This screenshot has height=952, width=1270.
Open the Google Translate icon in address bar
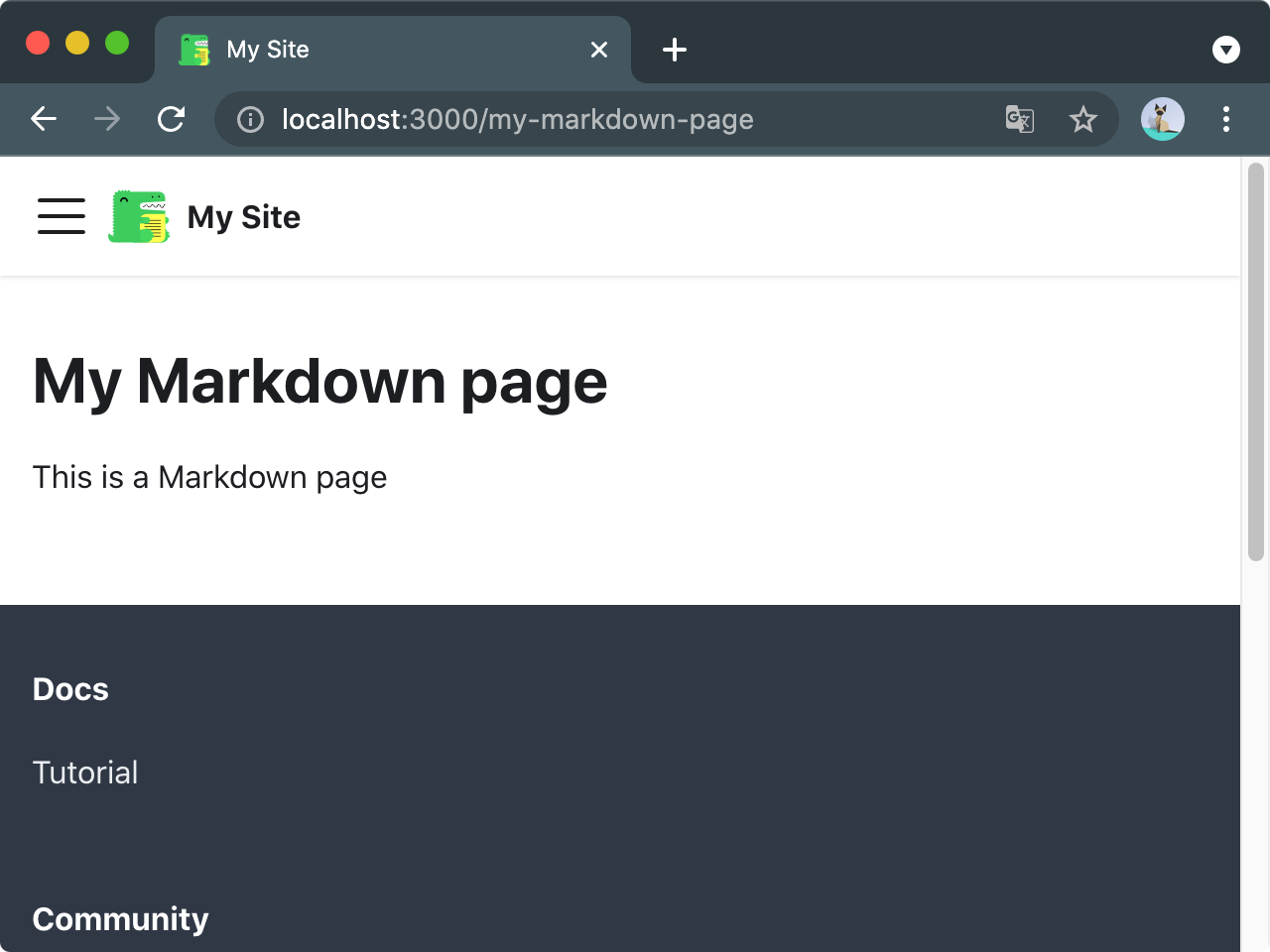pos(1020,119)
